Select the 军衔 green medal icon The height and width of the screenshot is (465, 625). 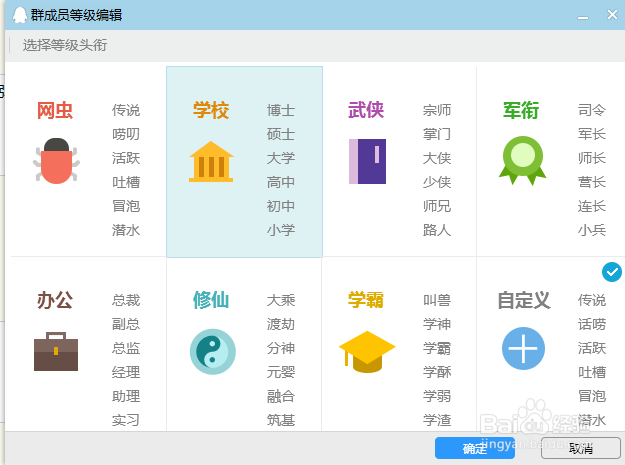(523, 161)
